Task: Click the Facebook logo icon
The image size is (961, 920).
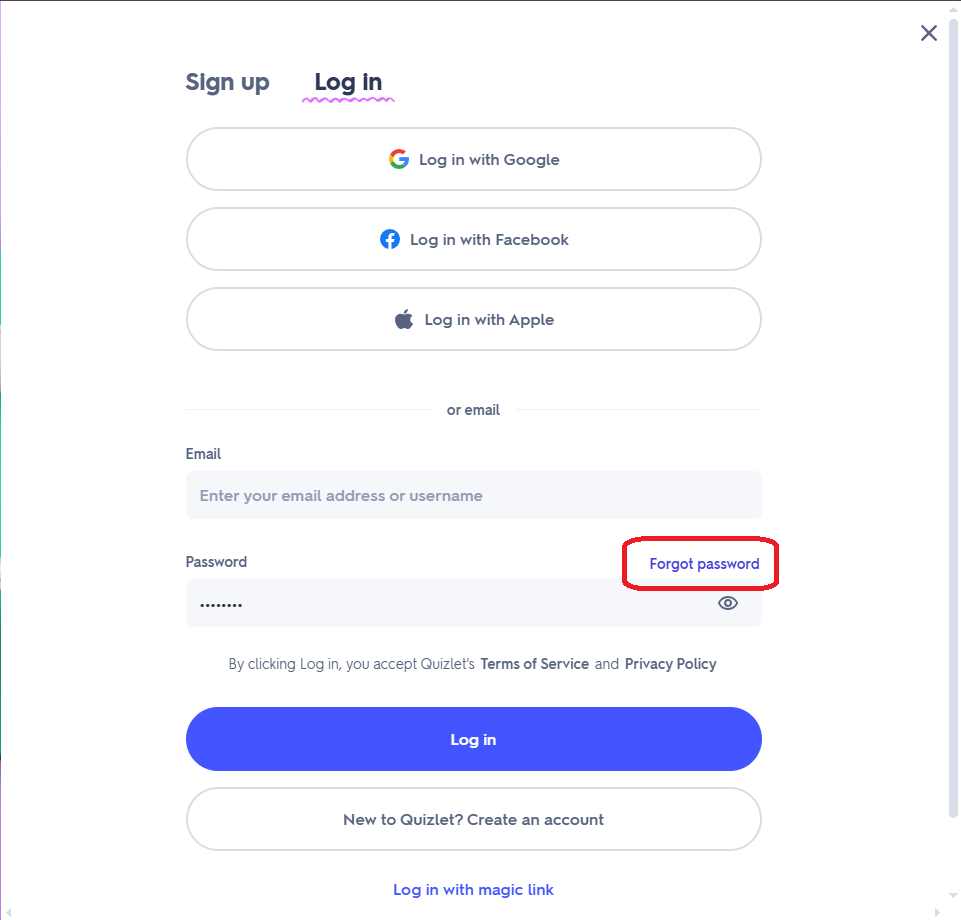Action: 390,239
